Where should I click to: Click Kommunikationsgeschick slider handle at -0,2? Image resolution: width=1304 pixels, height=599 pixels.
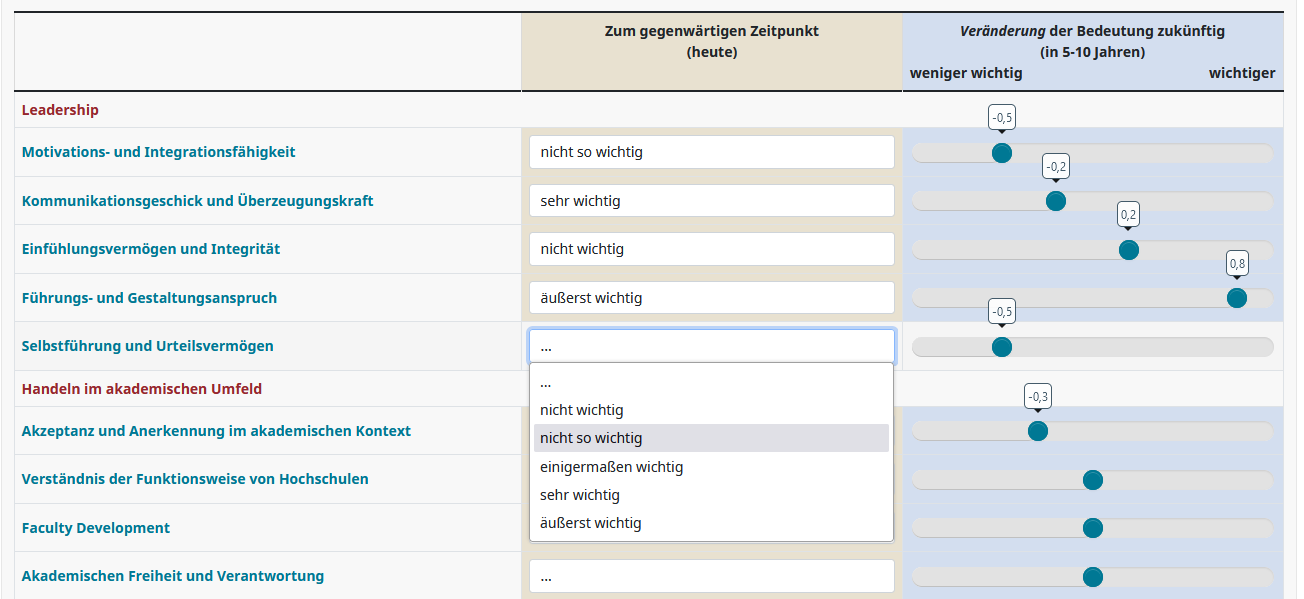coord(1055,201)
